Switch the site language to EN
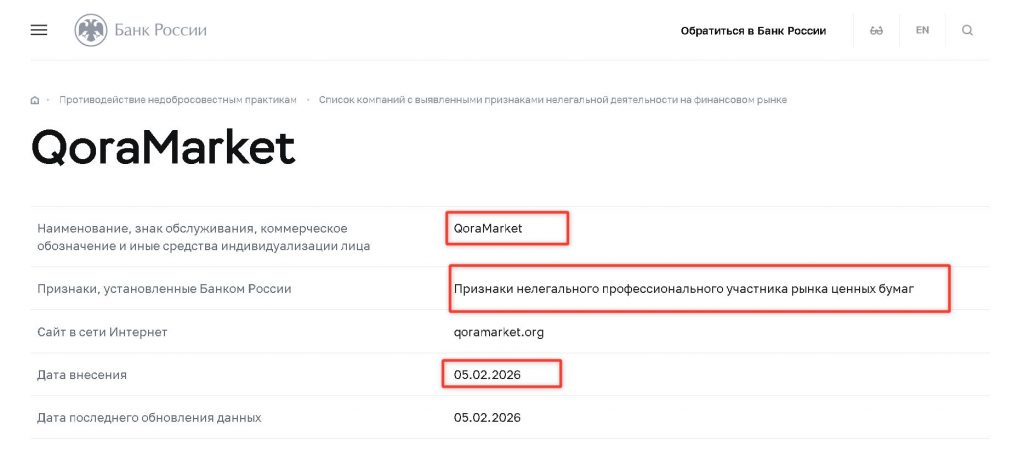Image resolution: width=1024 pixels, height=452 pixels. click(x=922, y=30)
